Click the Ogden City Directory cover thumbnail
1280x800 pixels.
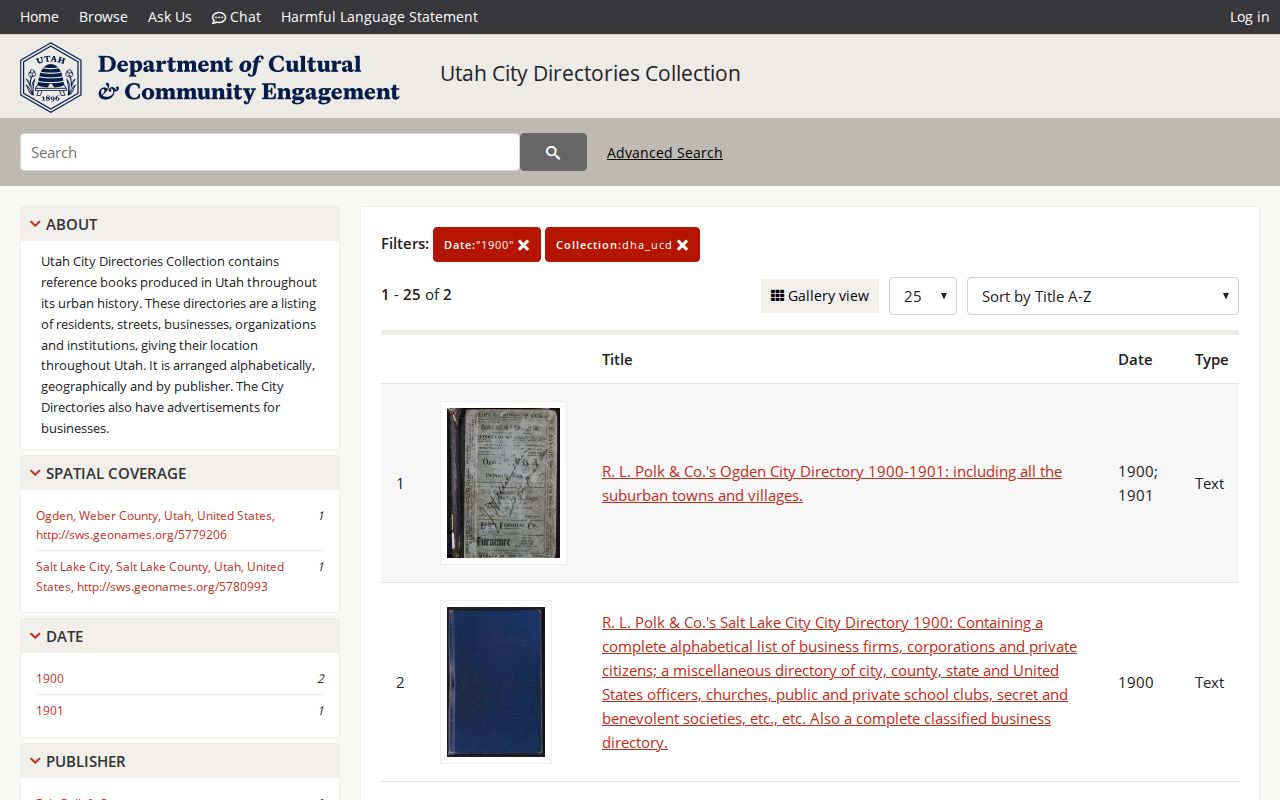pyautogui.click(x=503, y=483)
